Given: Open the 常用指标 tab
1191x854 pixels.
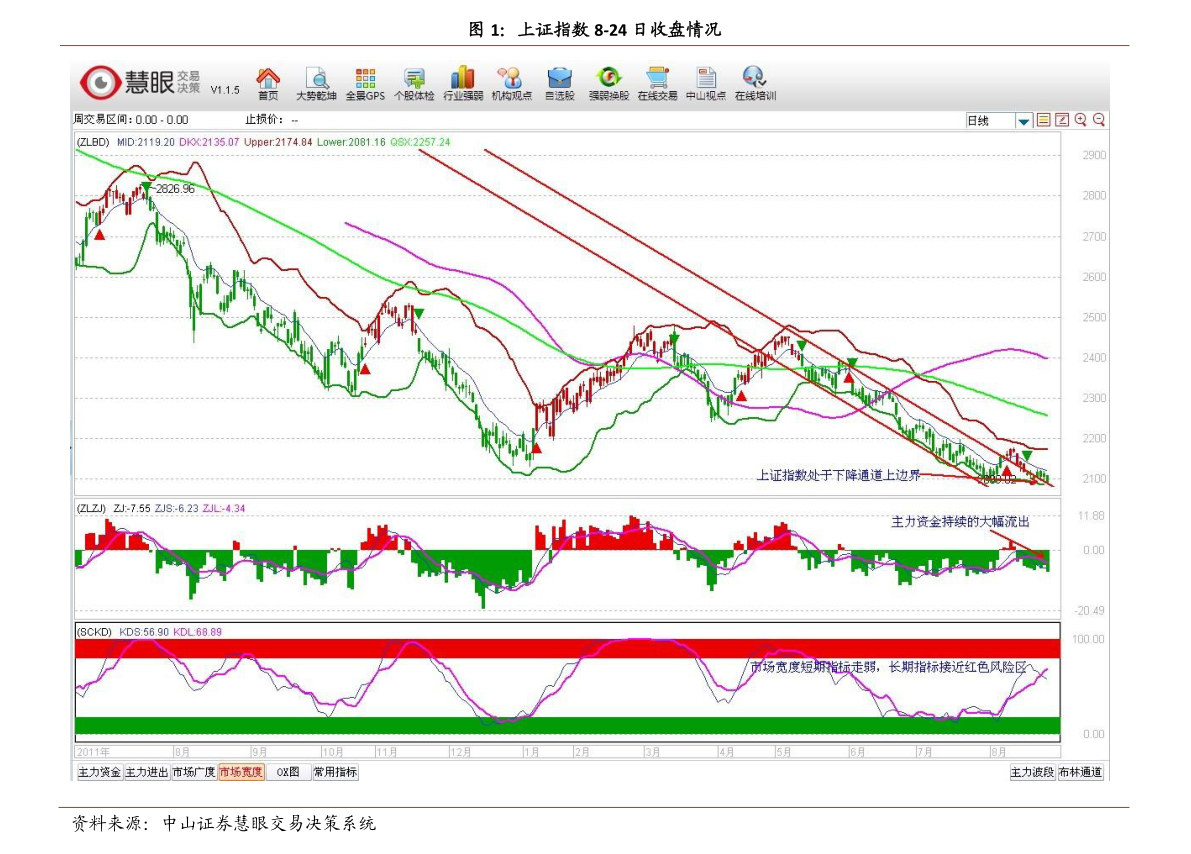Looking at the screenshot, I should coord(335,772).
